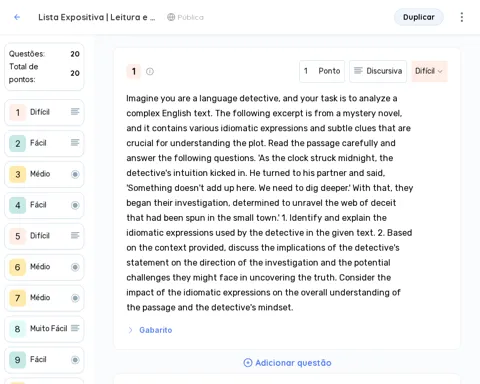Viewport: 480px width, 384px height.
Task: Click the Duplicar button
Action: pos(419,17)
